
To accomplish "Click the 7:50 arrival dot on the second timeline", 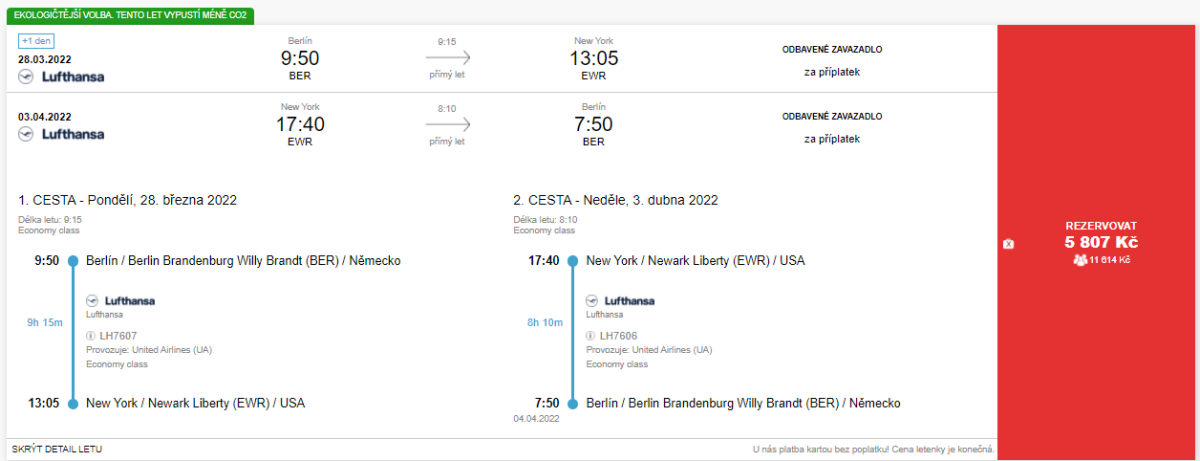I will (x=573, y=404).
